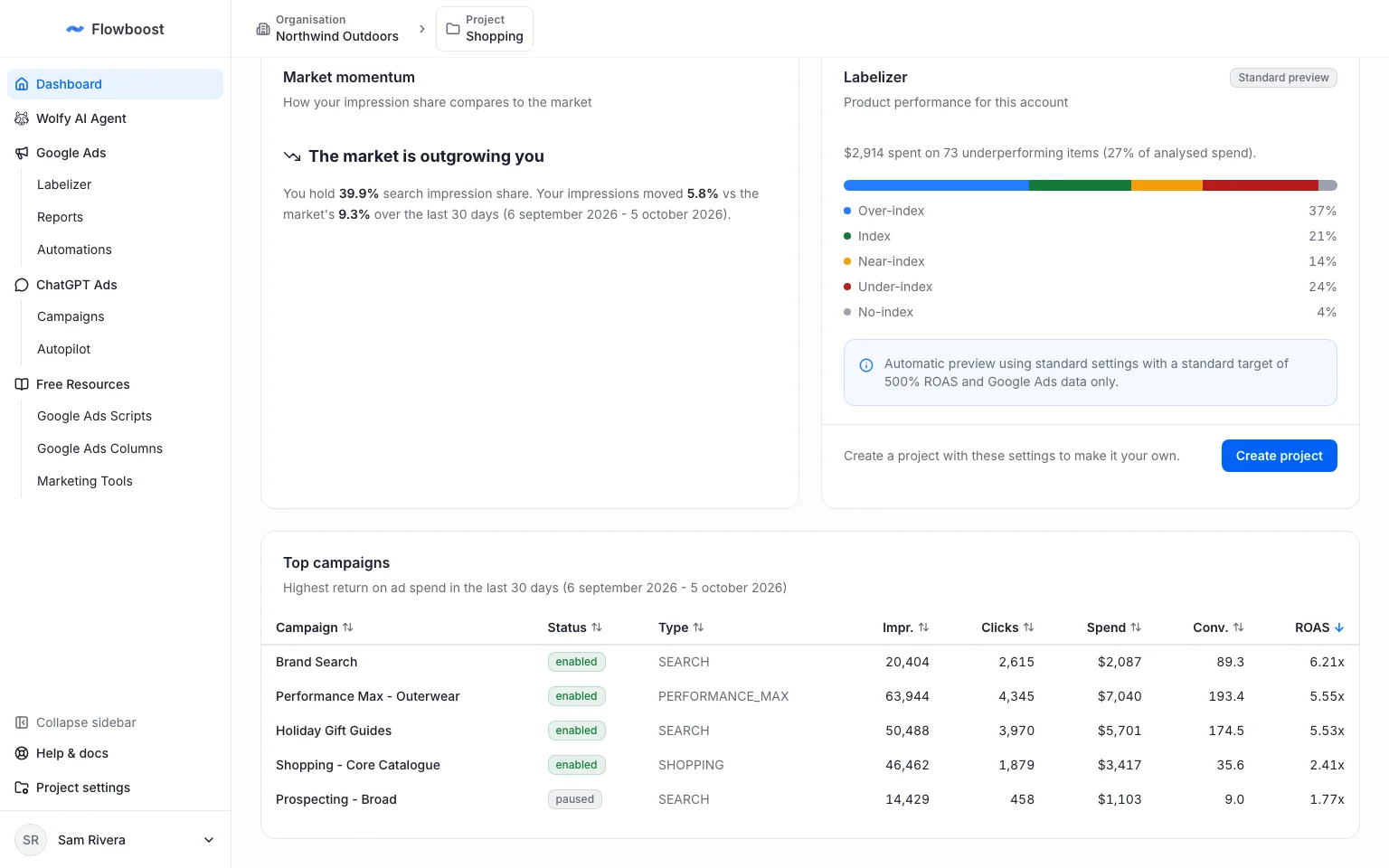Click the Brand Search campaign row

810,662
